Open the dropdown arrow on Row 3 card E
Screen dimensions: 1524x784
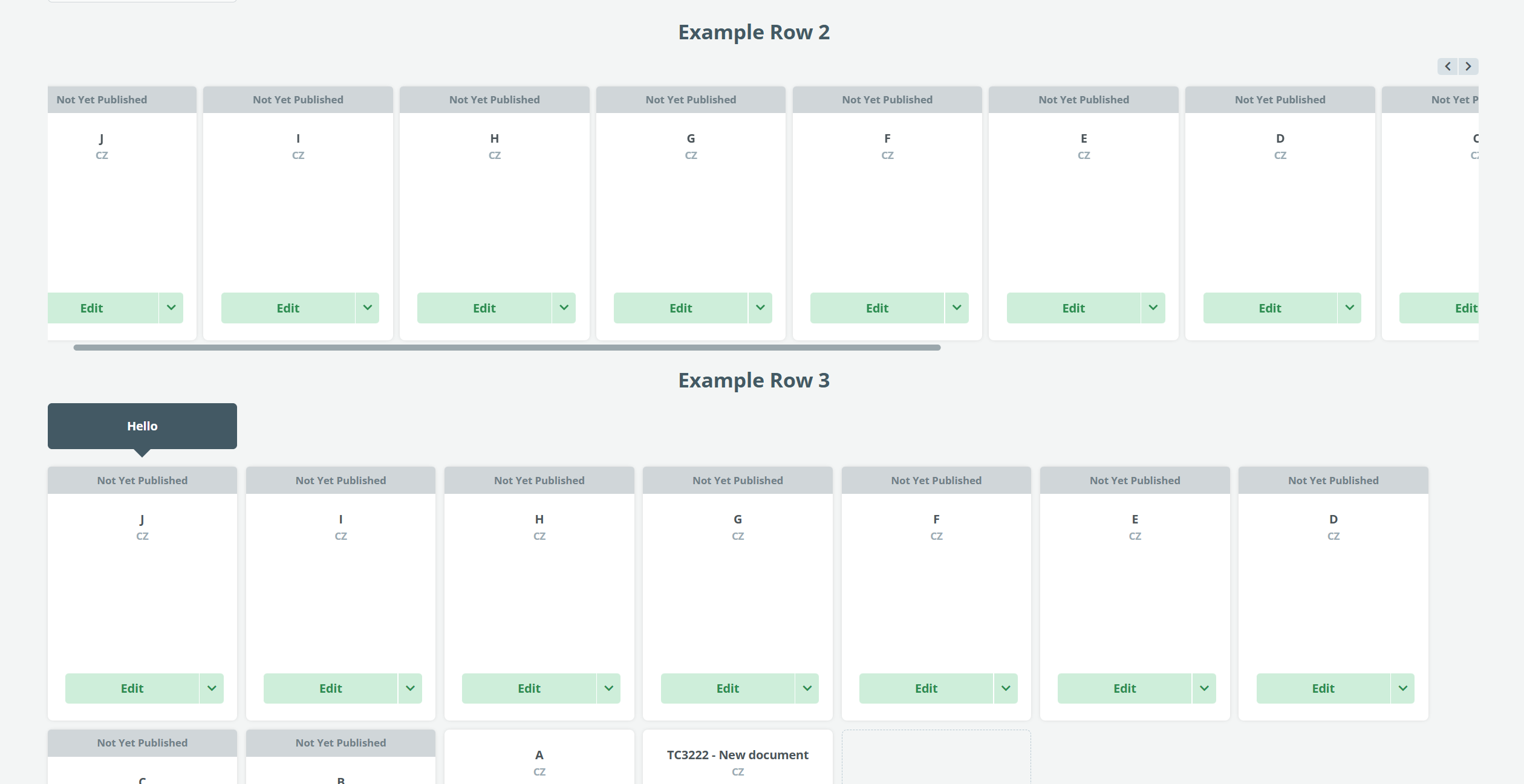pos(1204,688)
